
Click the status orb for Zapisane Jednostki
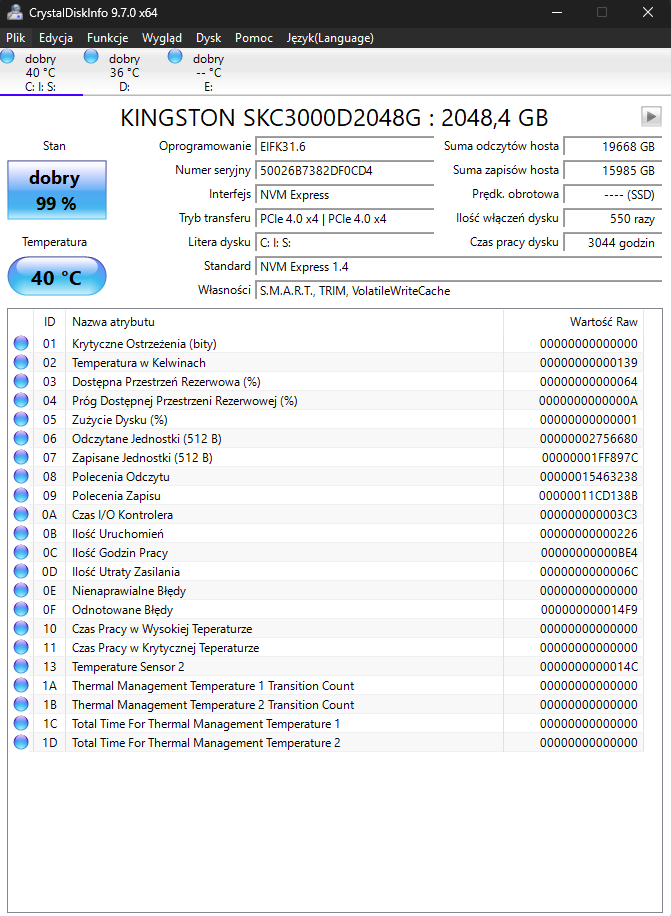[x=21, y=457]
